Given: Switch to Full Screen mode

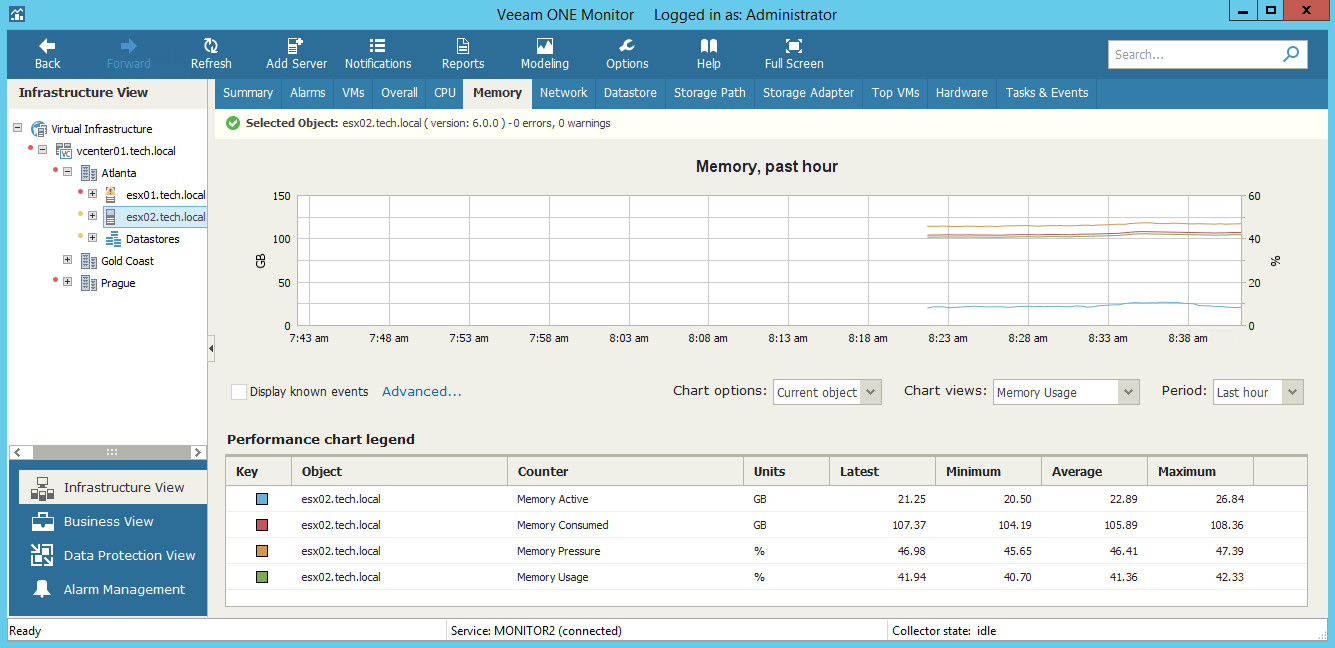Looking at the screenshot, I should pos(794,54).
